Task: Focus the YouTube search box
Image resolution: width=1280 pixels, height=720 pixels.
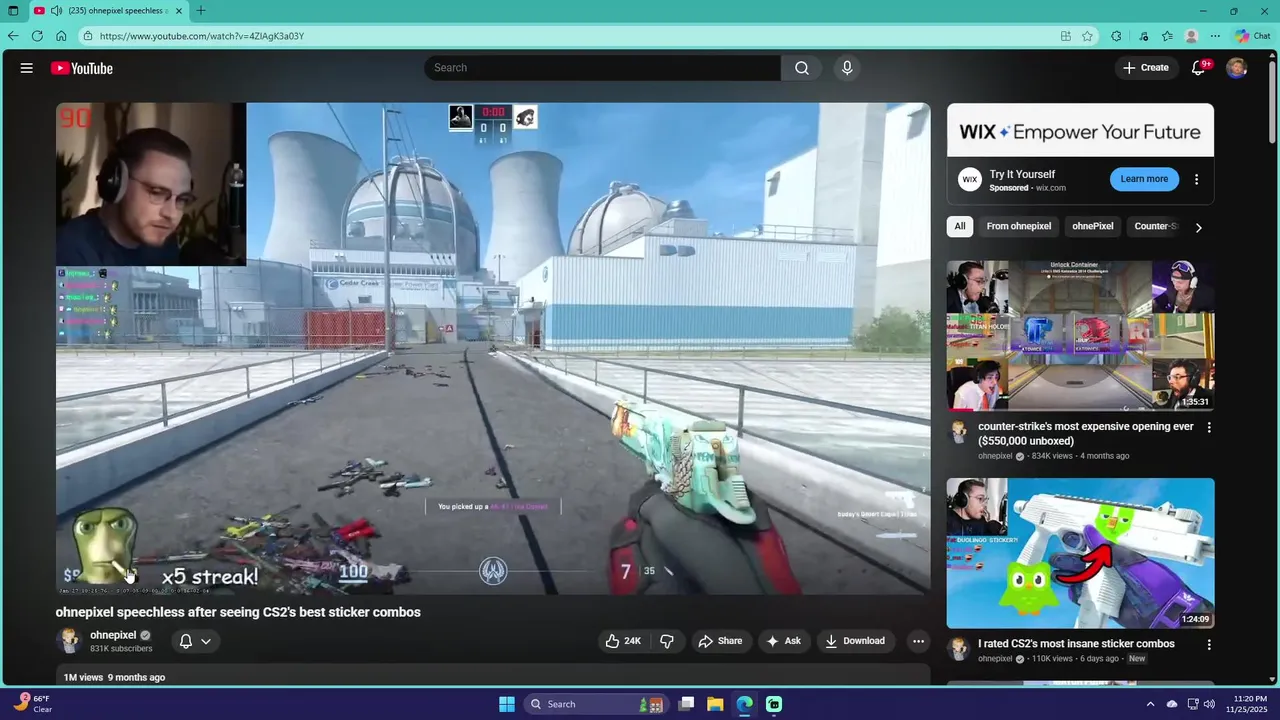Action: click(602, 68)
